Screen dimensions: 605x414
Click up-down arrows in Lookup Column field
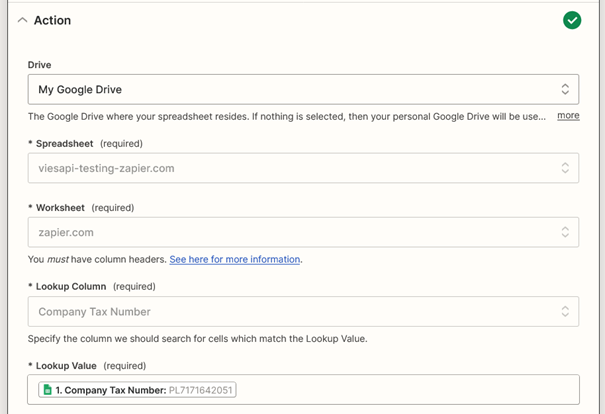[565, 312]
